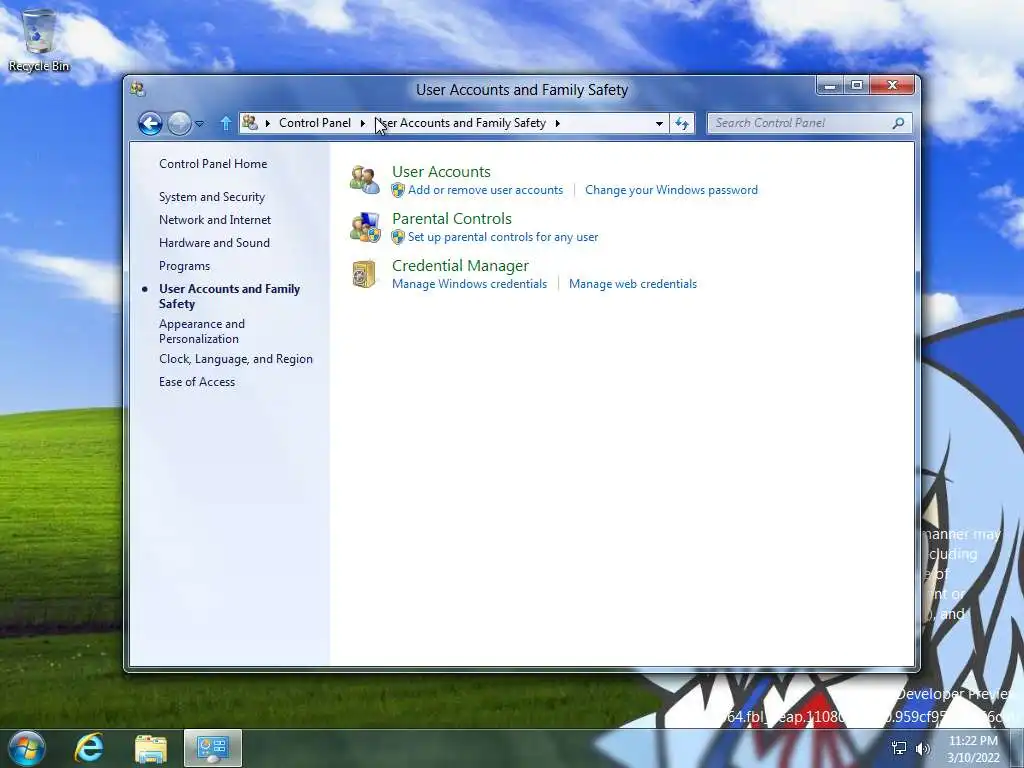The height and width of the screenshot is (768, 1024).
Task: Select User Accounts and Family Safety in sidebar
Action: click(x=229, y=296)
